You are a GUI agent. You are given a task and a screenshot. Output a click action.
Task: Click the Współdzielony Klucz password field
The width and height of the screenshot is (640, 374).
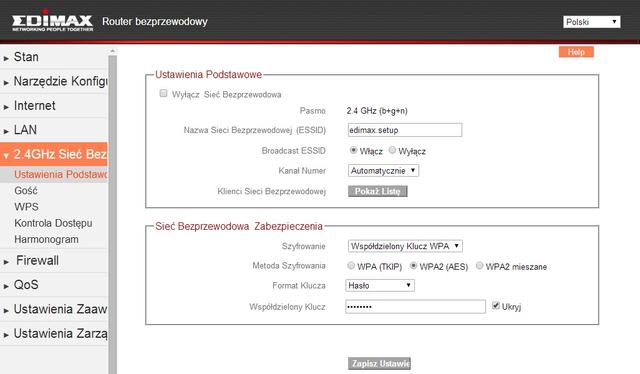coord(416,307)
